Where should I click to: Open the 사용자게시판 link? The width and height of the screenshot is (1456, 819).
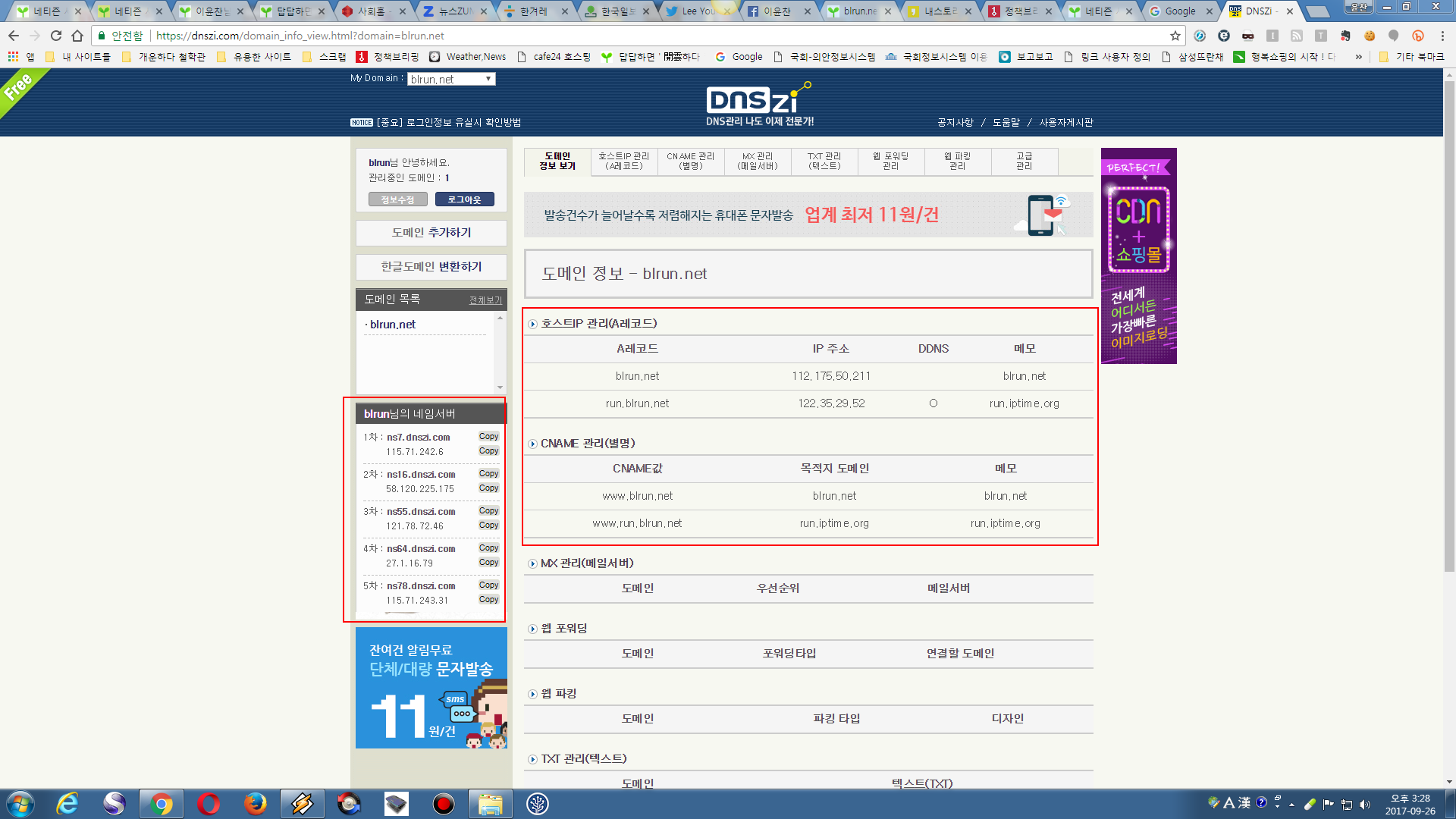tap(1066, 122)
